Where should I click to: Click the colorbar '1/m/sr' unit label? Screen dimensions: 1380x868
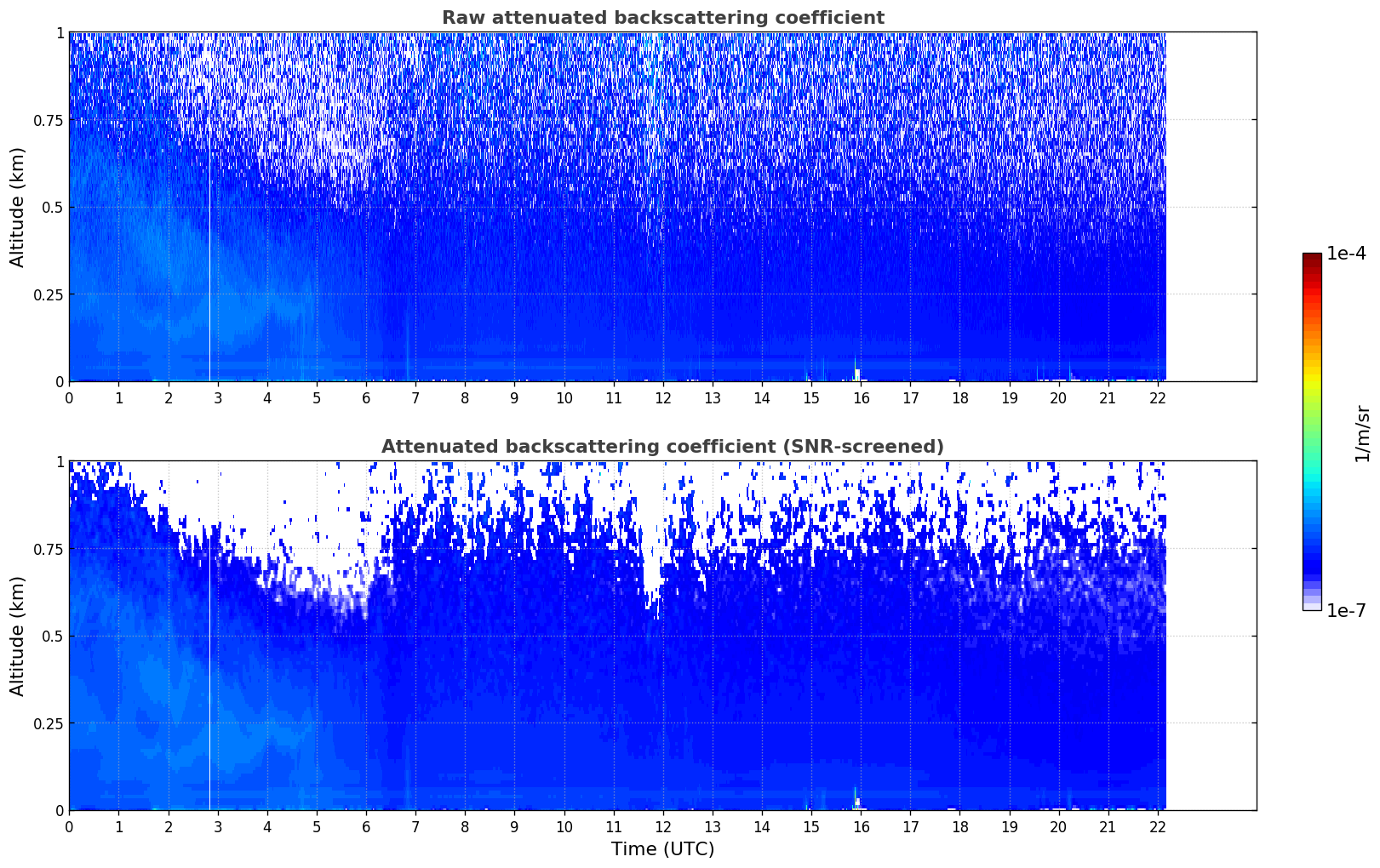(1362, 433)
